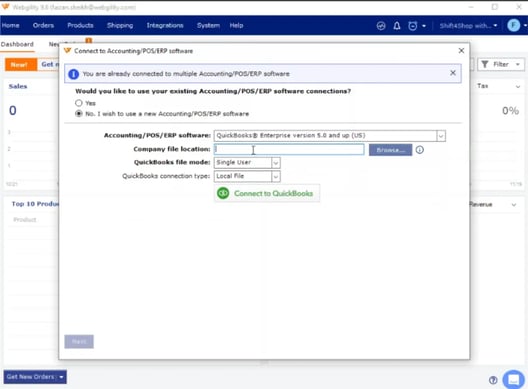Image resolution: width=528 pixels, height=389 pixels.
Task: Open the Products menu
Action: pos(80,25)
